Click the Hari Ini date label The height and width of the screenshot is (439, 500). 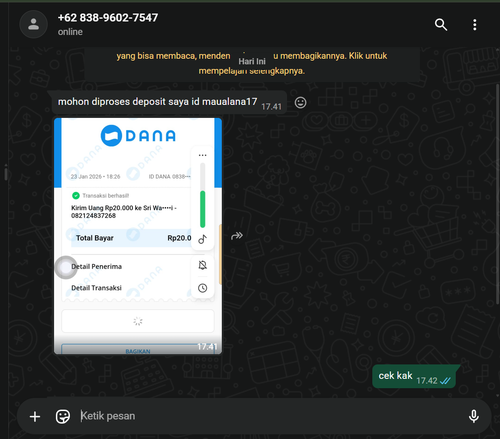click(252, 61)
